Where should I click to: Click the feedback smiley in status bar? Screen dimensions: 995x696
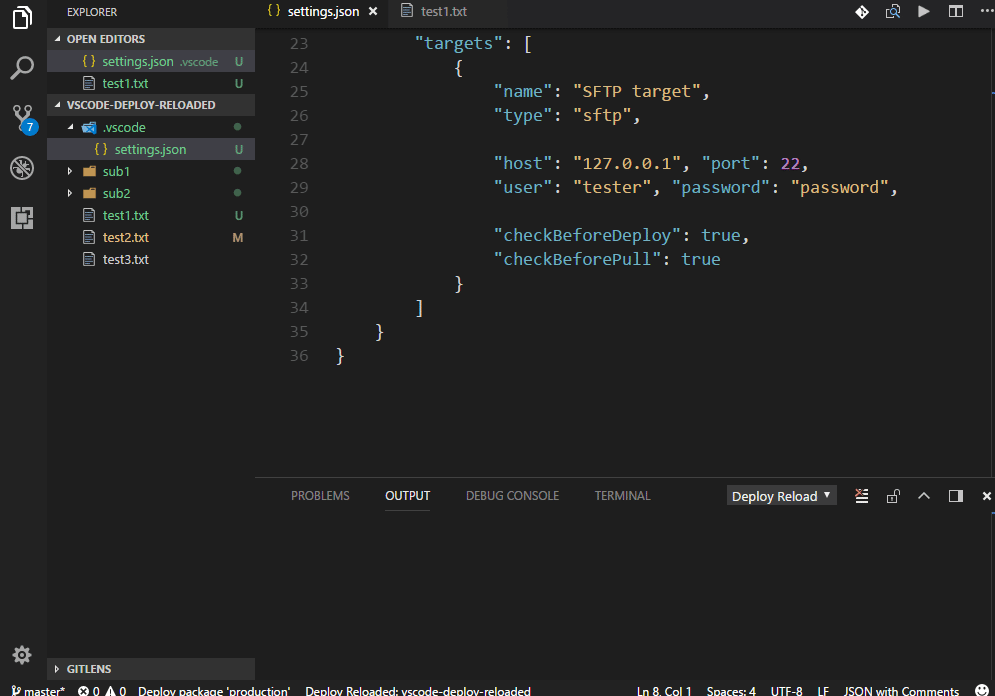[x=982, y=690]
